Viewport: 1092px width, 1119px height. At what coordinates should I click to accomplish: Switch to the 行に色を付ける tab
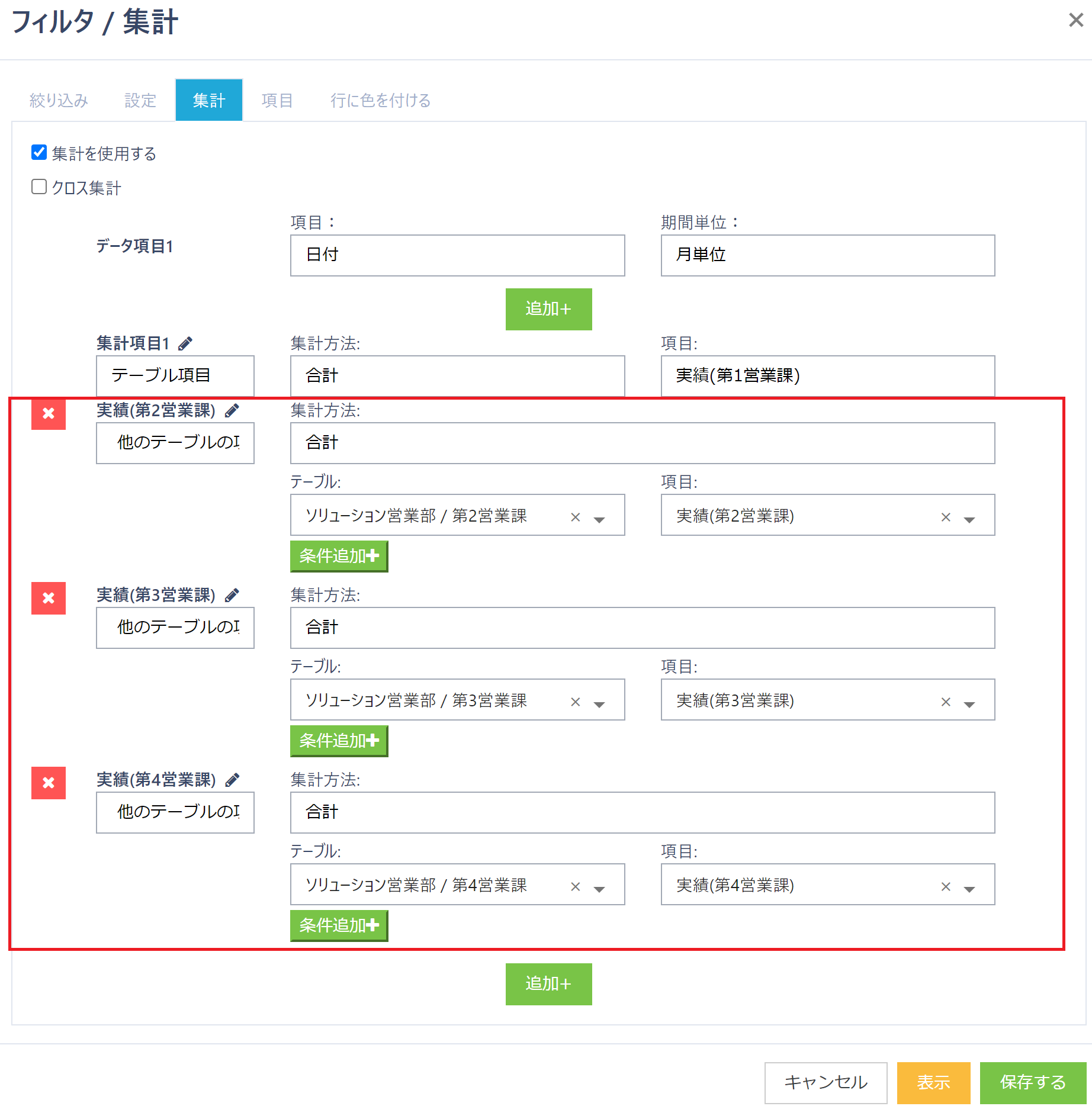click(x=380, y=100)
